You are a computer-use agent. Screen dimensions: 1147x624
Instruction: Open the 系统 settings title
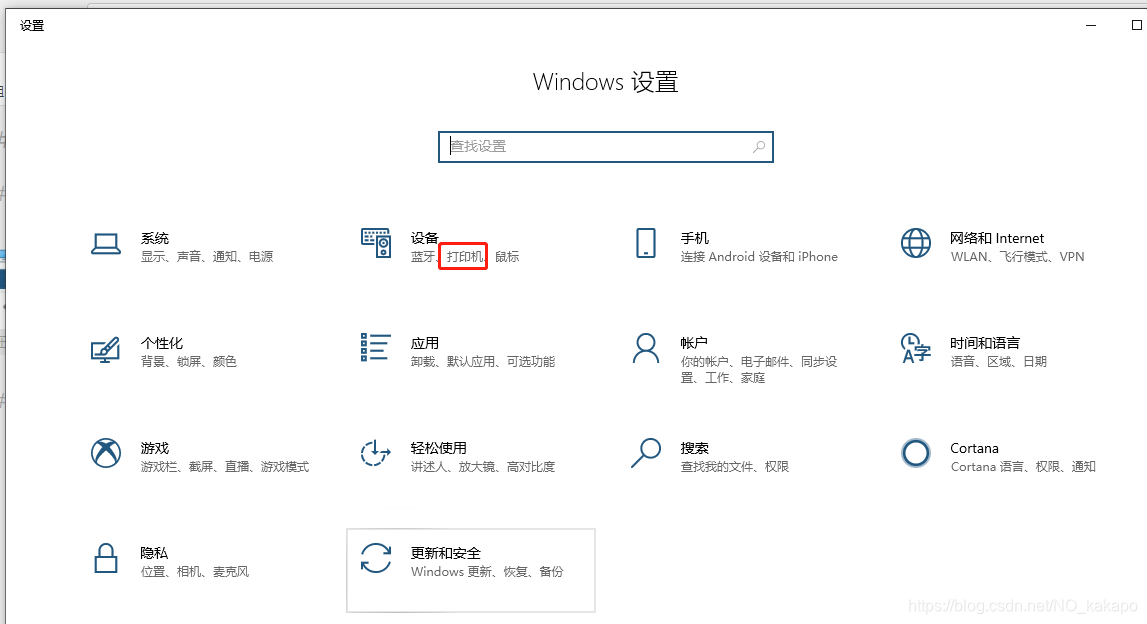click(x=155, y=238)
